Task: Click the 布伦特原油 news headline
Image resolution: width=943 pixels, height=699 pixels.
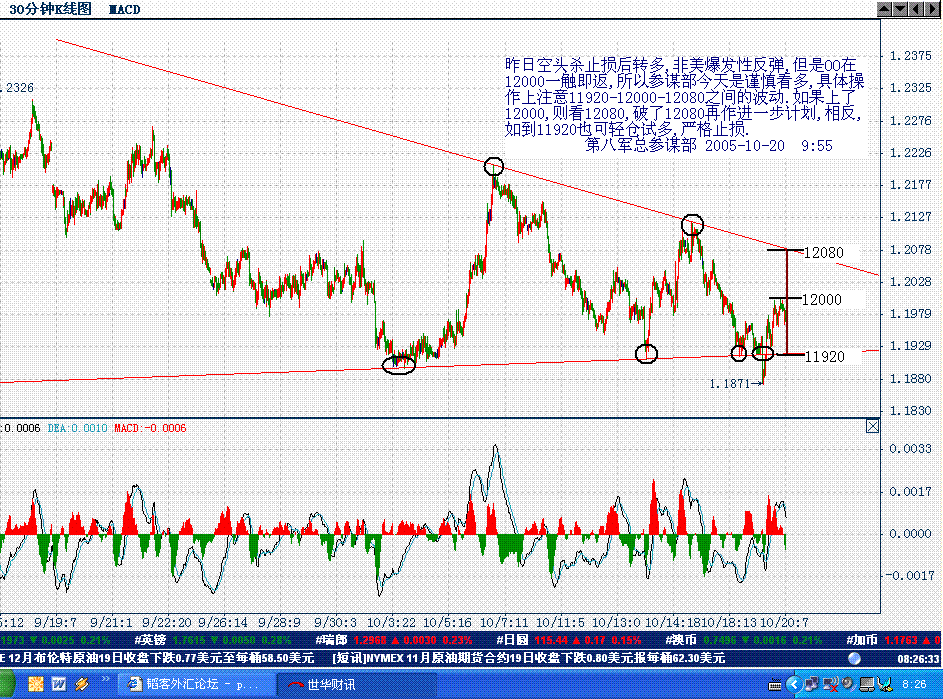Action: 158,658
